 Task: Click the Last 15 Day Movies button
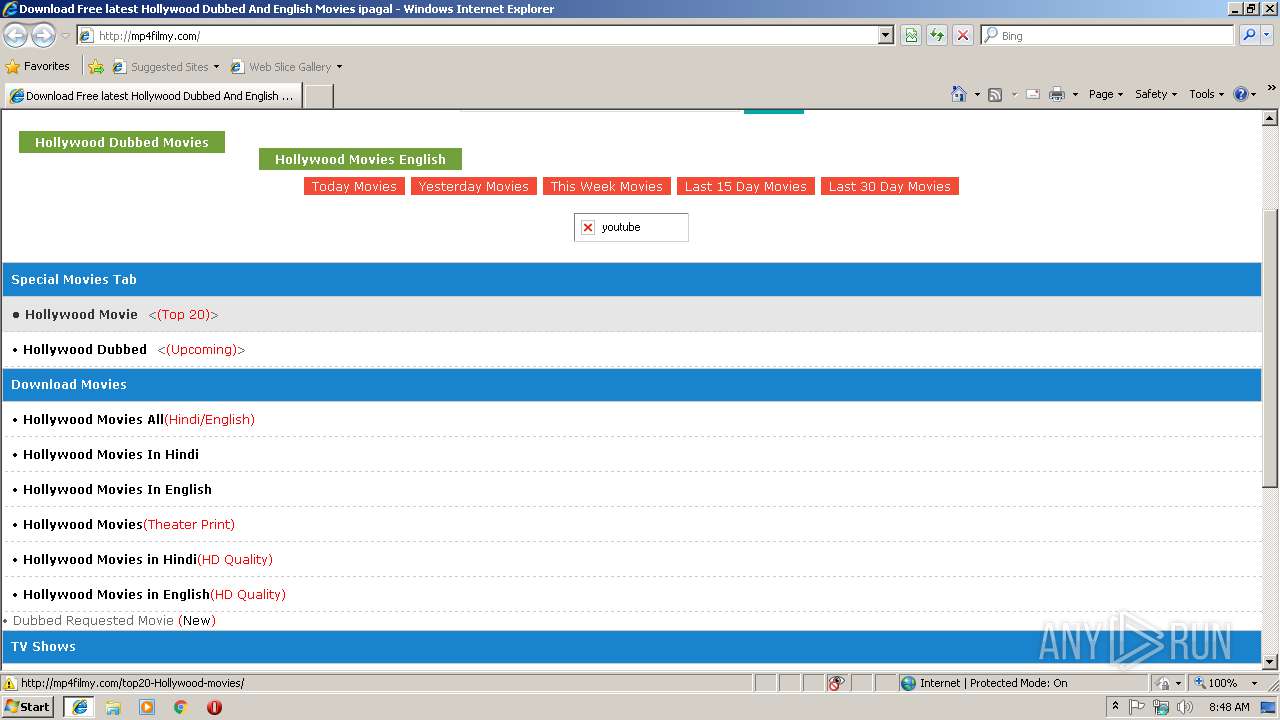[745, 186]
